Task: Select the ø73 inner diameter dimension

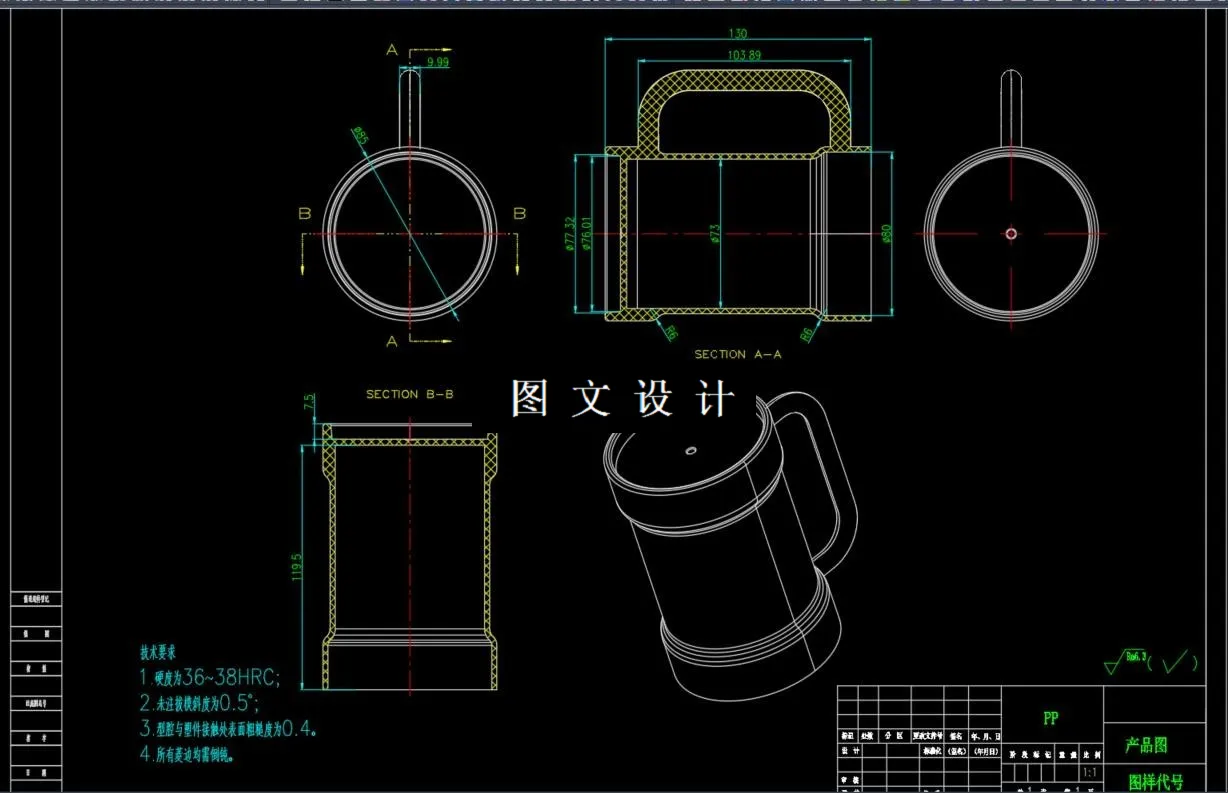Action: point(716,233)
